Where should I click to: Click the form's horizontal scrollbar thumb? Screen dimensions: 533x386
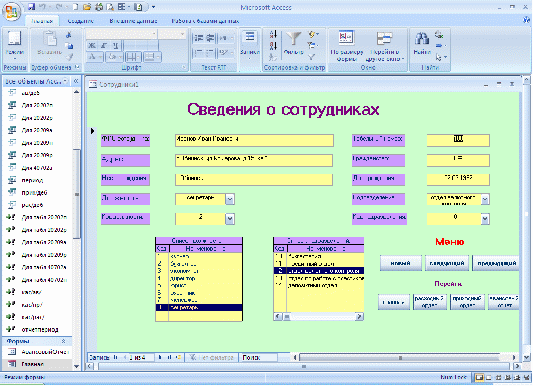point(400,357)
